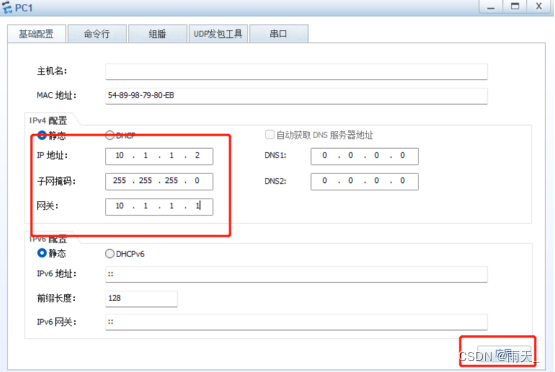The height and width of the screenshot is (372, 555).
Task: Click the PC1 window title icon
Action: [7, 7]
